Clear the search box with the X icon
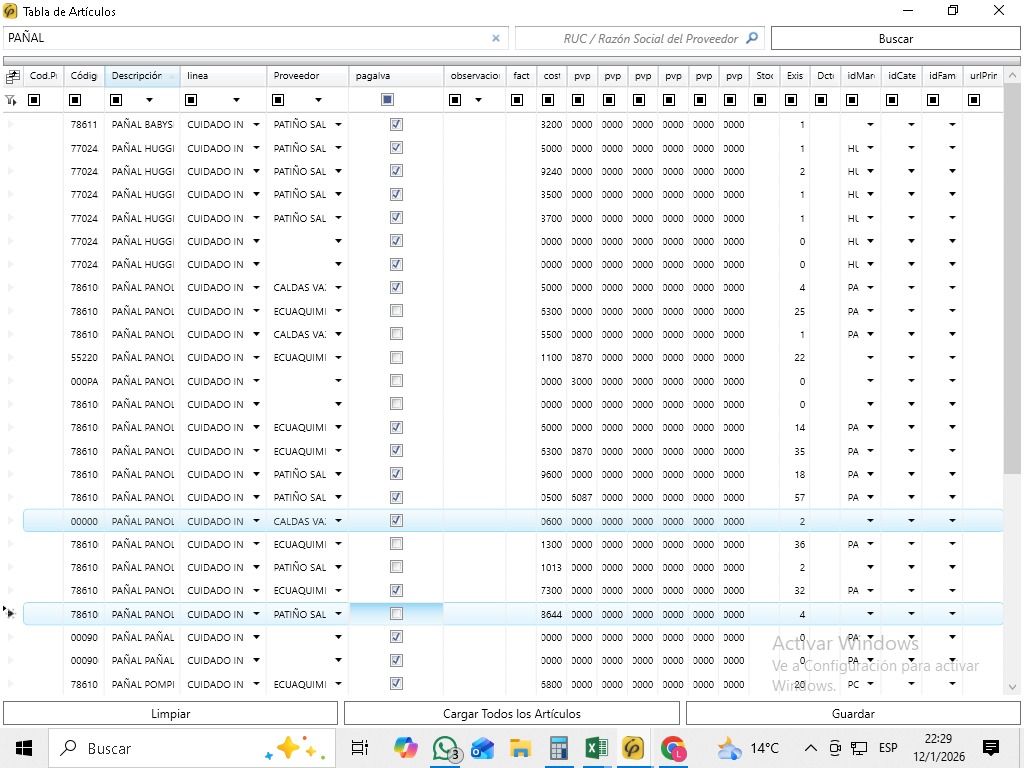The image size is (1024, 768). (x=496, y=39)
